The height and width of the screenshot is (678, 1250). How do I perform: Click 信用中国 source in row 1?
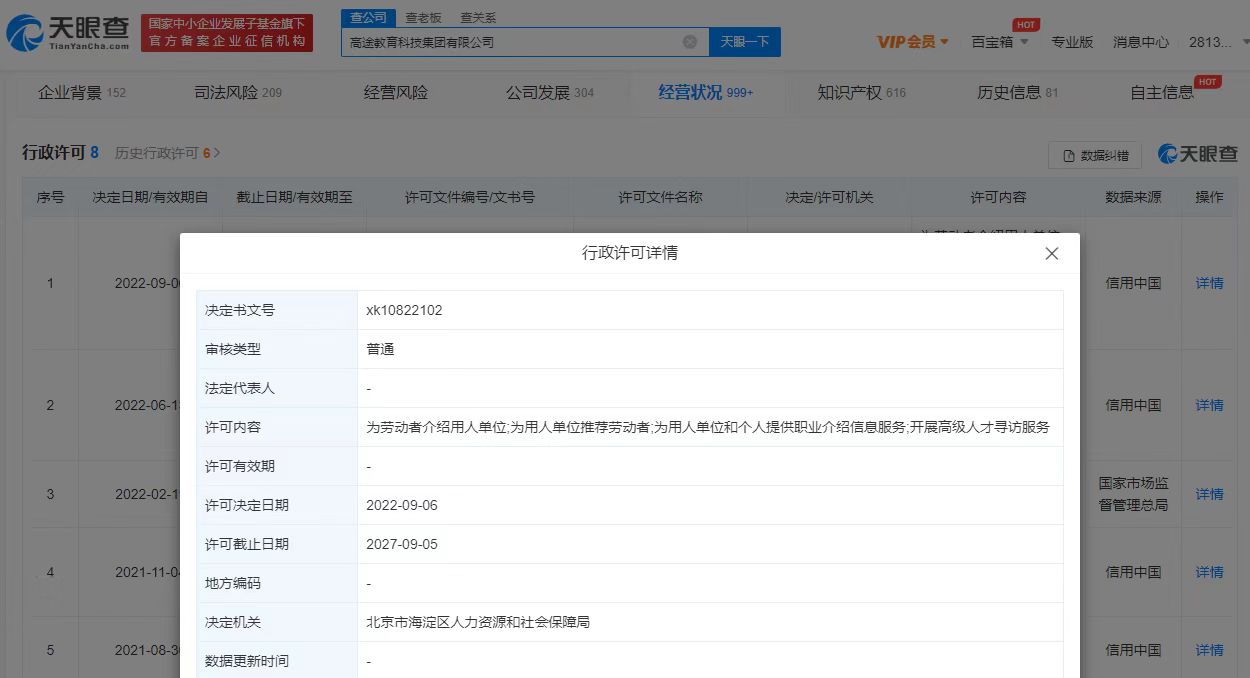pyautogui.click(x=1133, y=283)
